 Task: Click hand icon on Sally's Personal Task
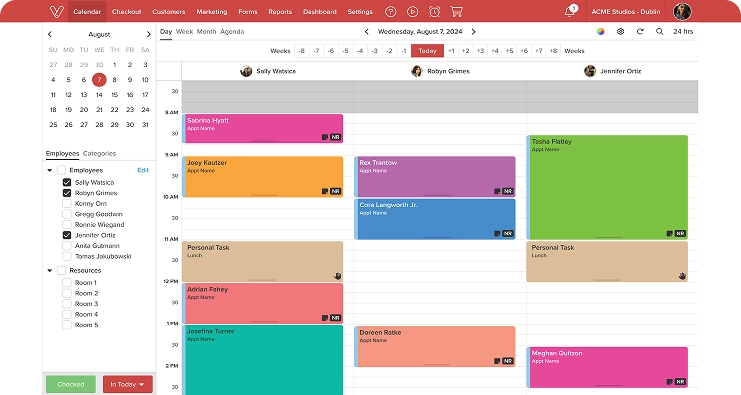[x=337, y=276]
